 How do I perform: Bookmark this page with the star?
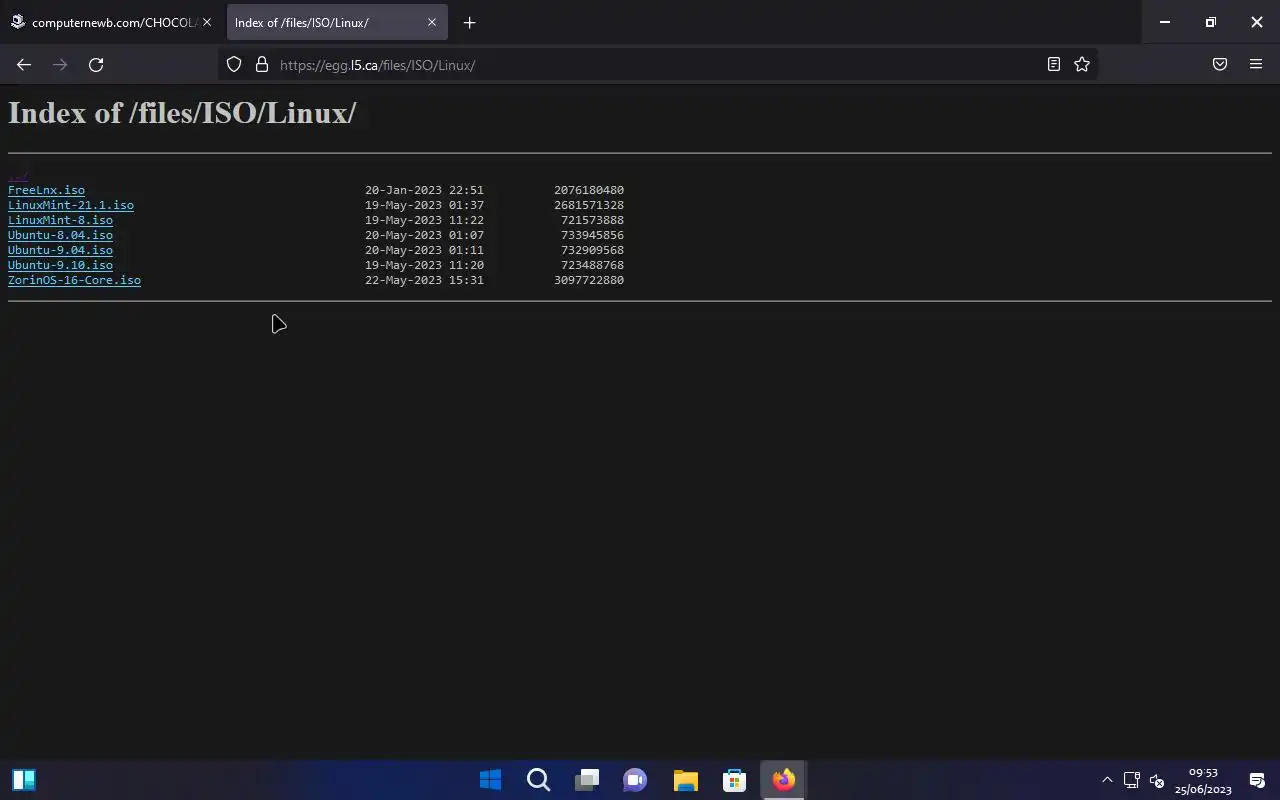[x=1082, y=64]
